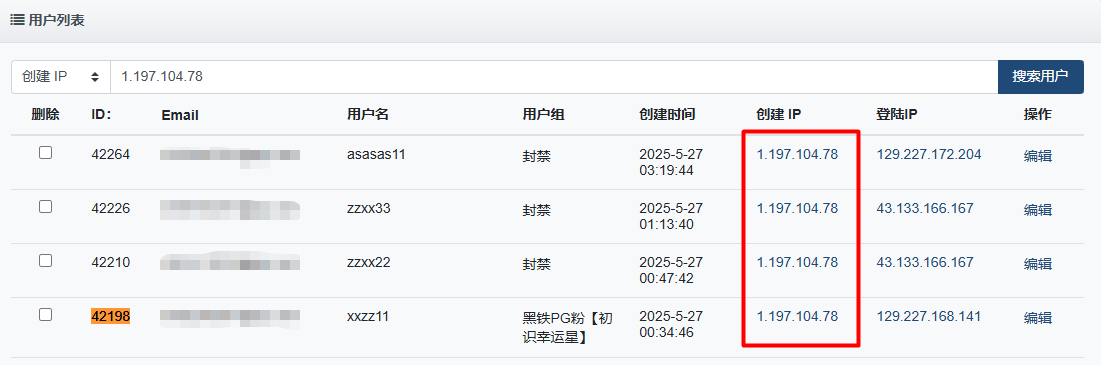This screenshot has height=365, width=1101.
Task: Click the 创建时间 column header
Action: pyautogui.click(x=667, y=114)
